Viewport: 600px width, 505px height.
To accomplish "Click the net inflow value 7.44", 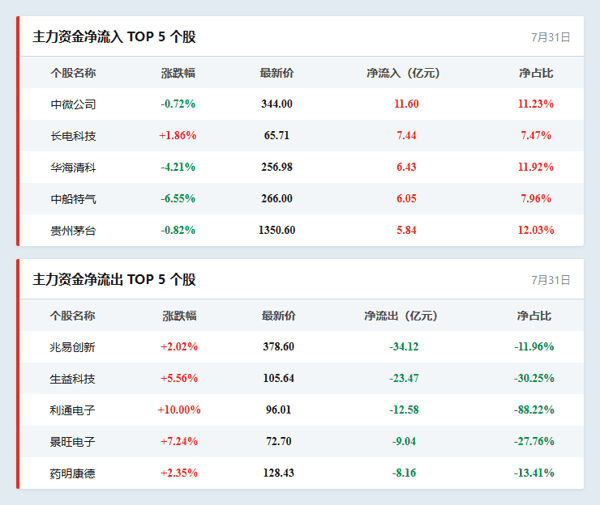I will pyautogui.click(x=406, y=135).
